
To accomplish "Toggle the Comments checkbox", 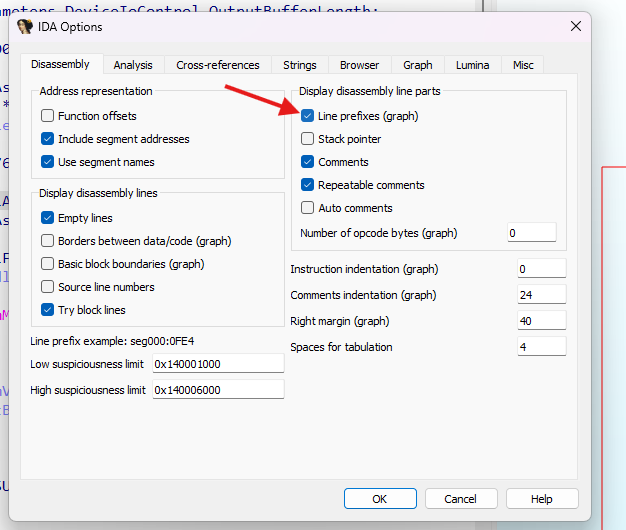I will pos(307,162).
